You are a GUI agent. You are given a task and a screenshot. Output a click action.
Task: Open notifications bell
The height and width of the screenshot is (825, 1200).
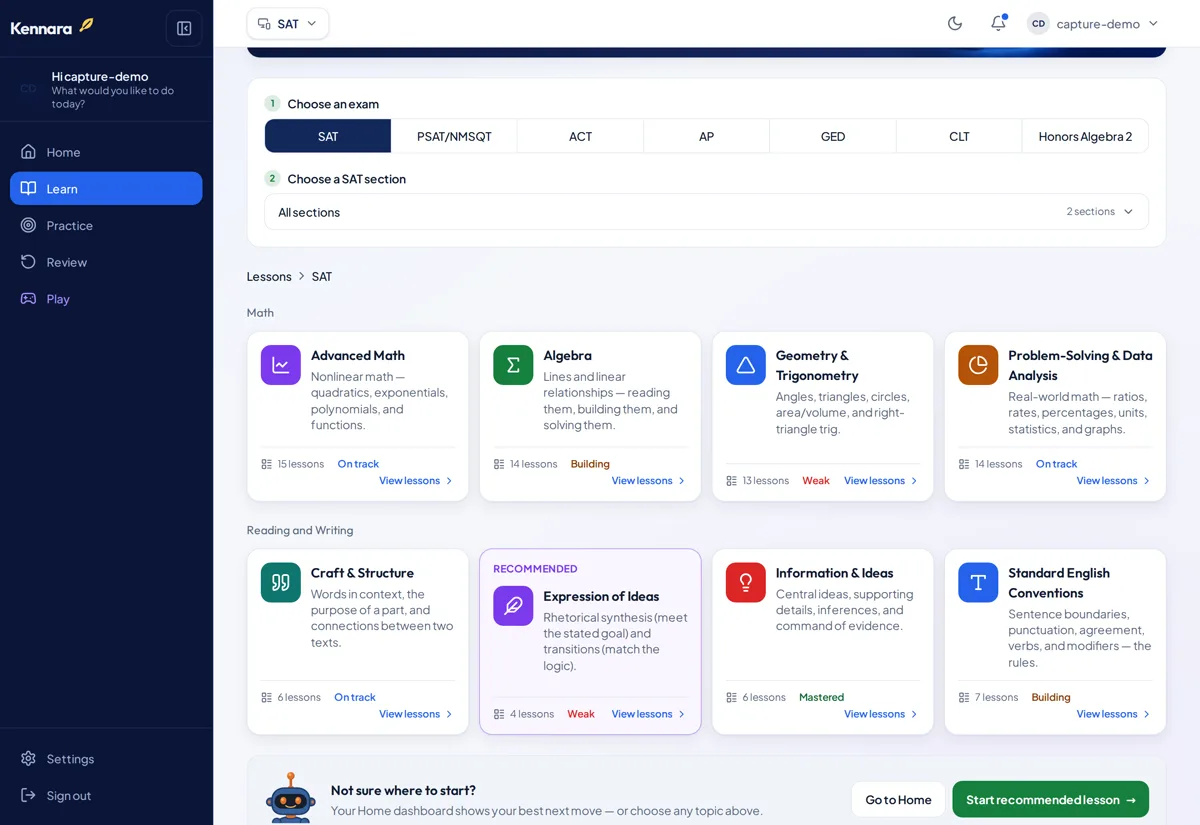click(x=998, y=24)
